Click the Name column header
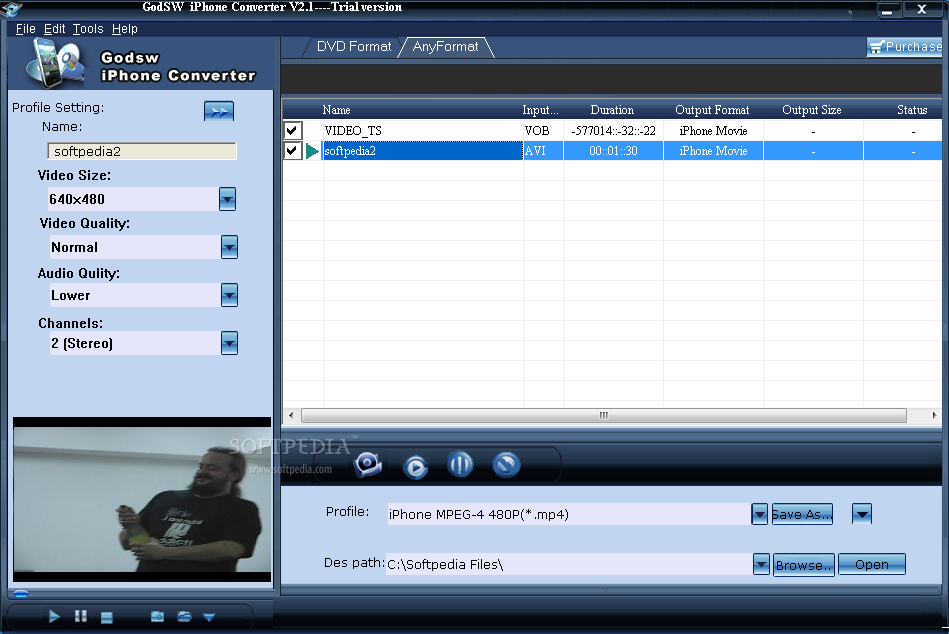The image size is (949, 634). [336, 110]
